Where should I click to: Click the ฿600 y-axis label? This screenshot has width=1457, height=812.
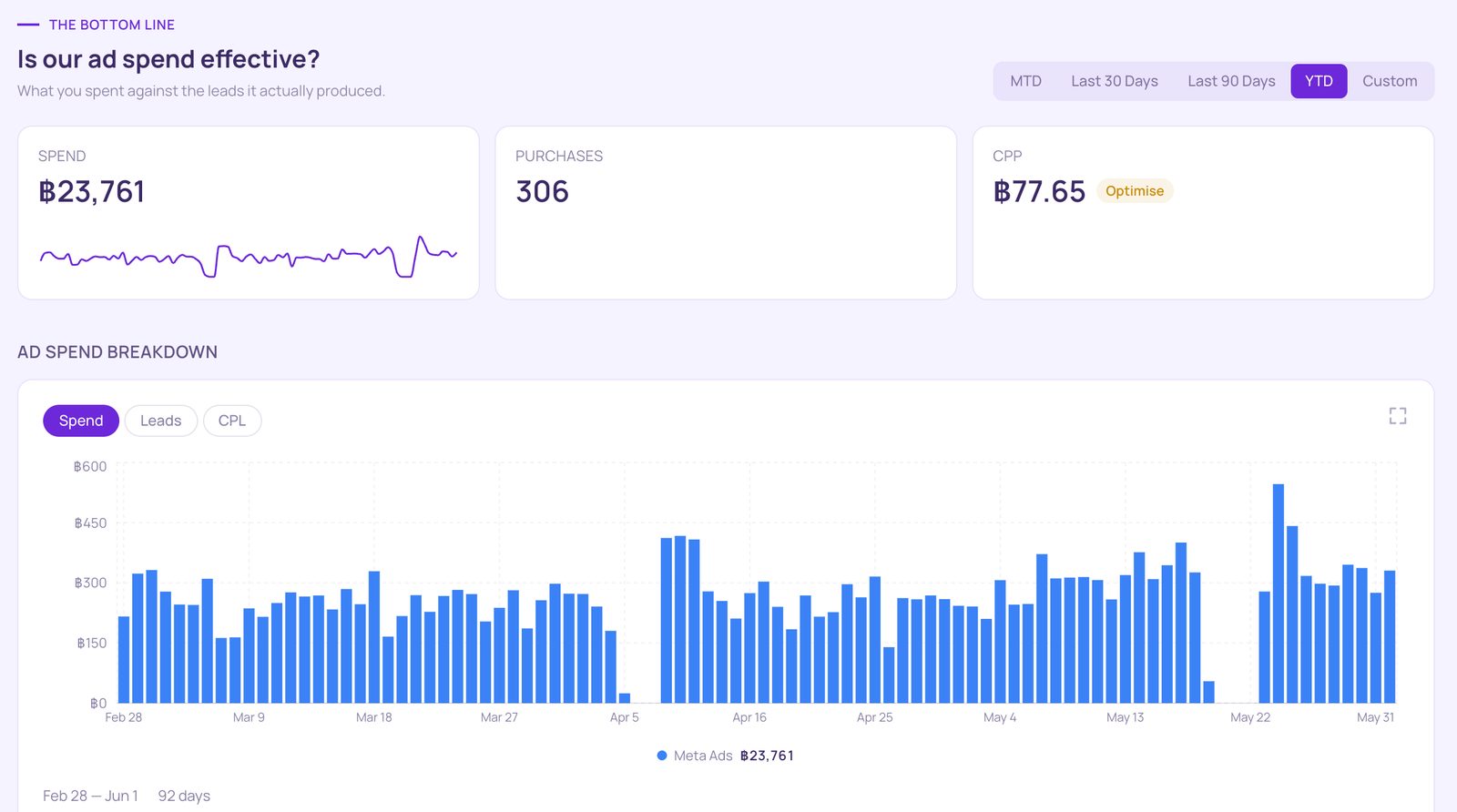tap(90, 466)
